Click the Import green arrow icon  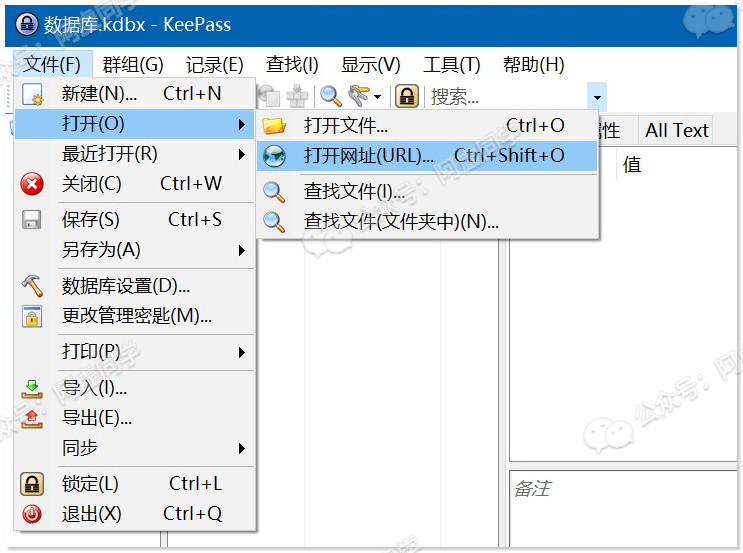(x=32, y=389)
